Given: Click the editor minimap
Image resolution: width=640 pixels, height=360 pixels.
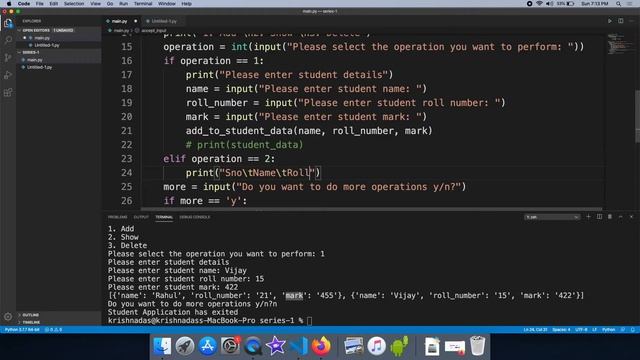Looking at the screenshot, I should [619, 44].
